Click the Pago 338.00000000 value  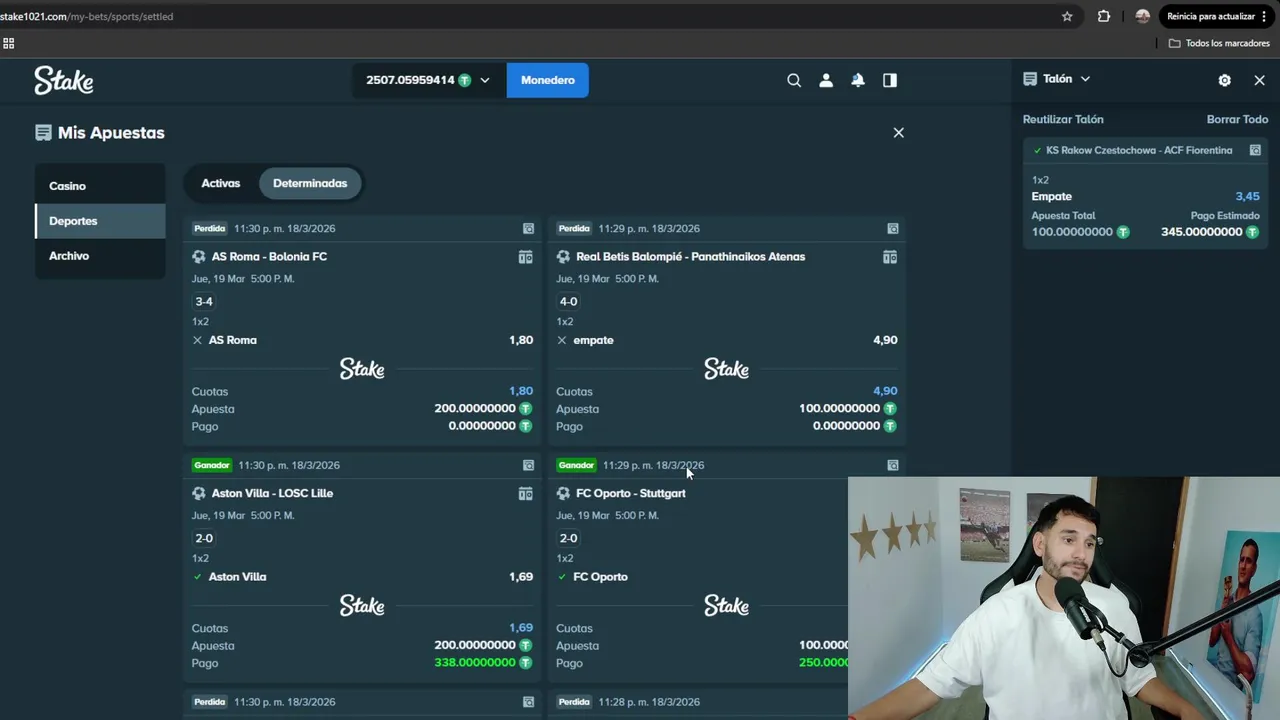pyautogui.click(x=475, y=663)
